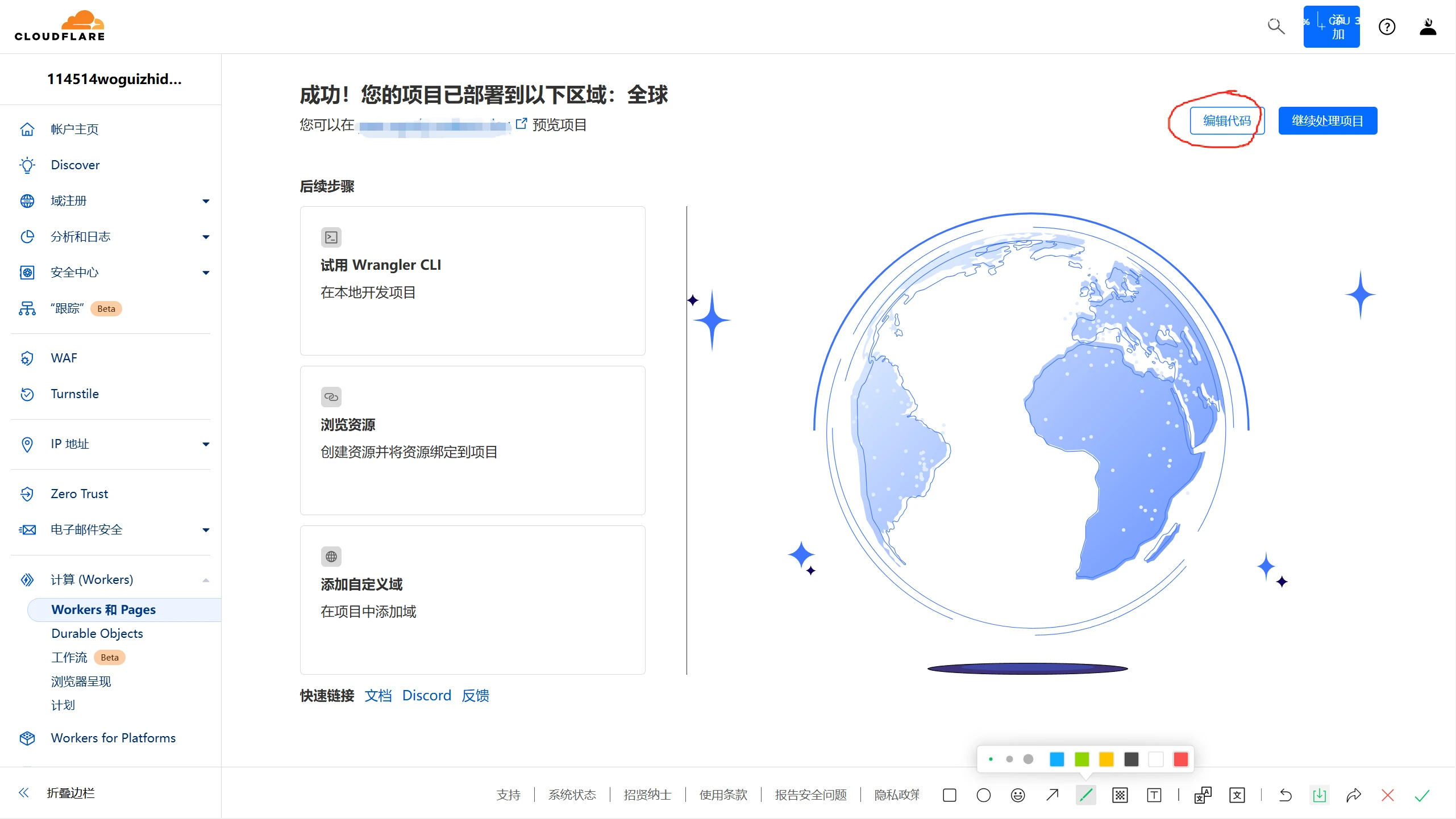Open the user account profile icon

[x=1428, y=27]
